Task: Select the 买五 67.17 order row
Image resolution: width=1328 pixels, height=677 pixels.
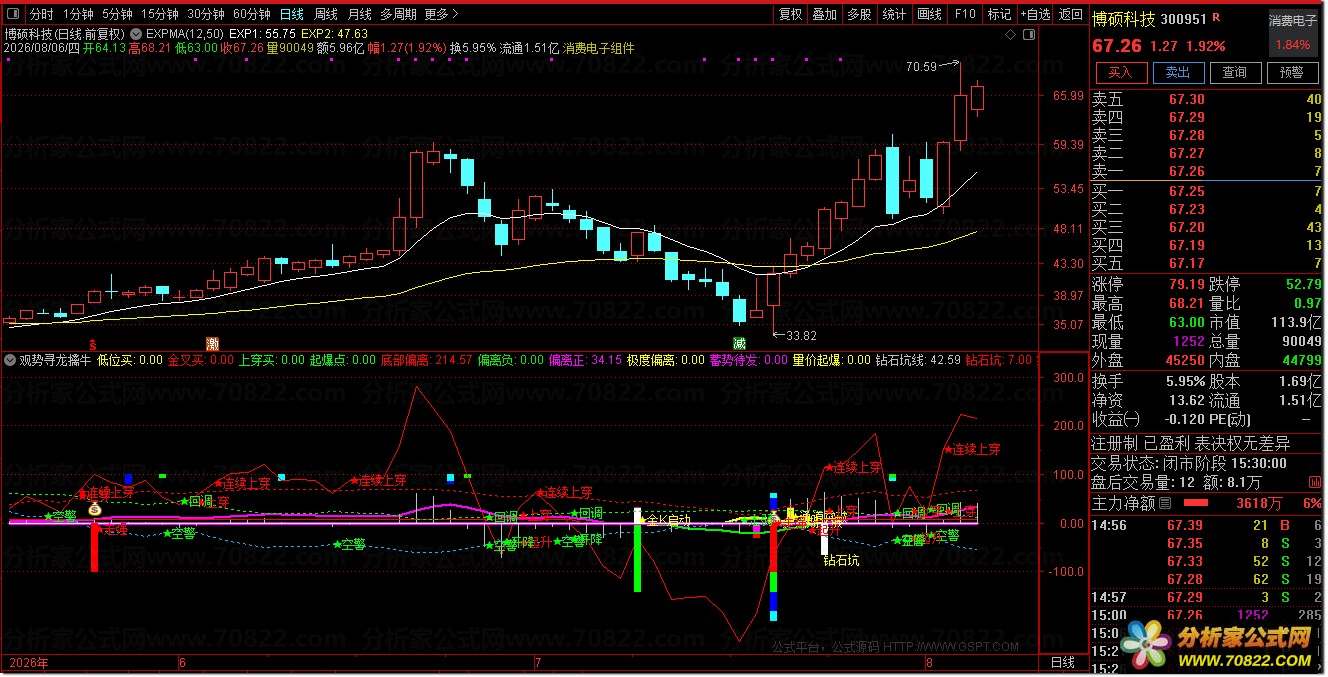Action: pyautogui.click(x=1207, y=263)
